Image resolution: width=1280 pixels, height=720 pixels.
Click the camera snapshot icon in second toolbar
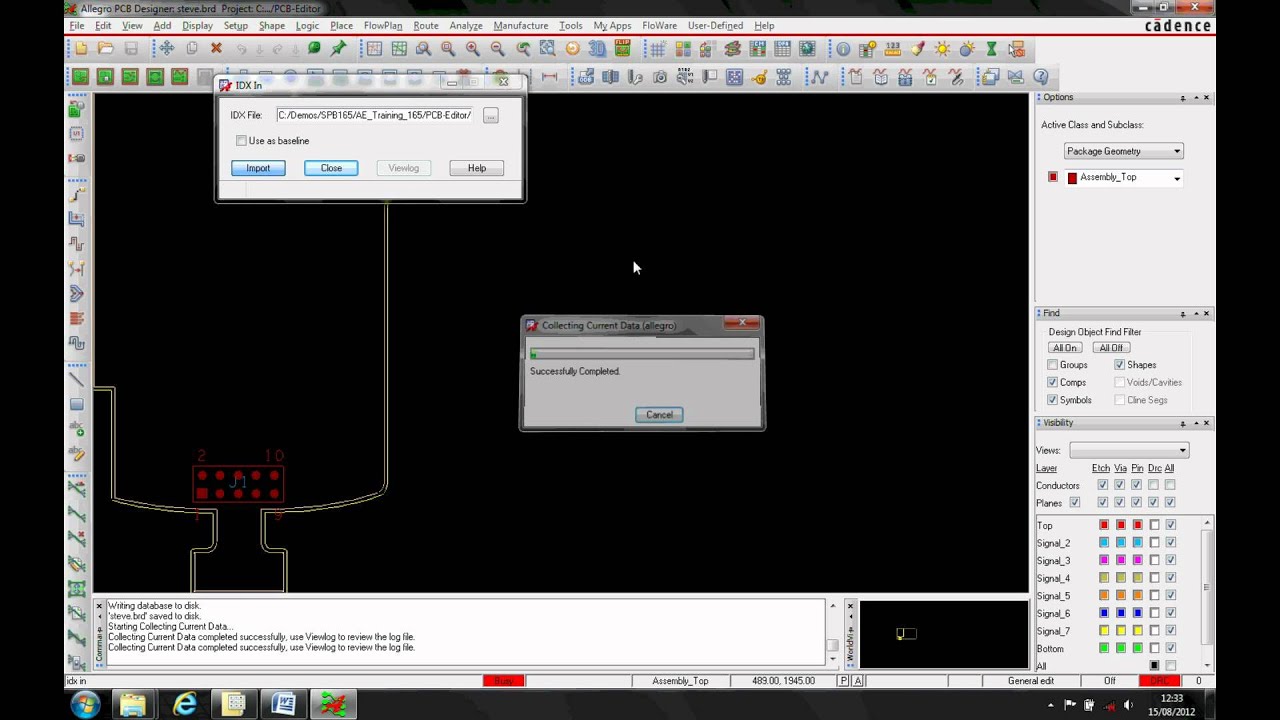[x=660, y=77]
